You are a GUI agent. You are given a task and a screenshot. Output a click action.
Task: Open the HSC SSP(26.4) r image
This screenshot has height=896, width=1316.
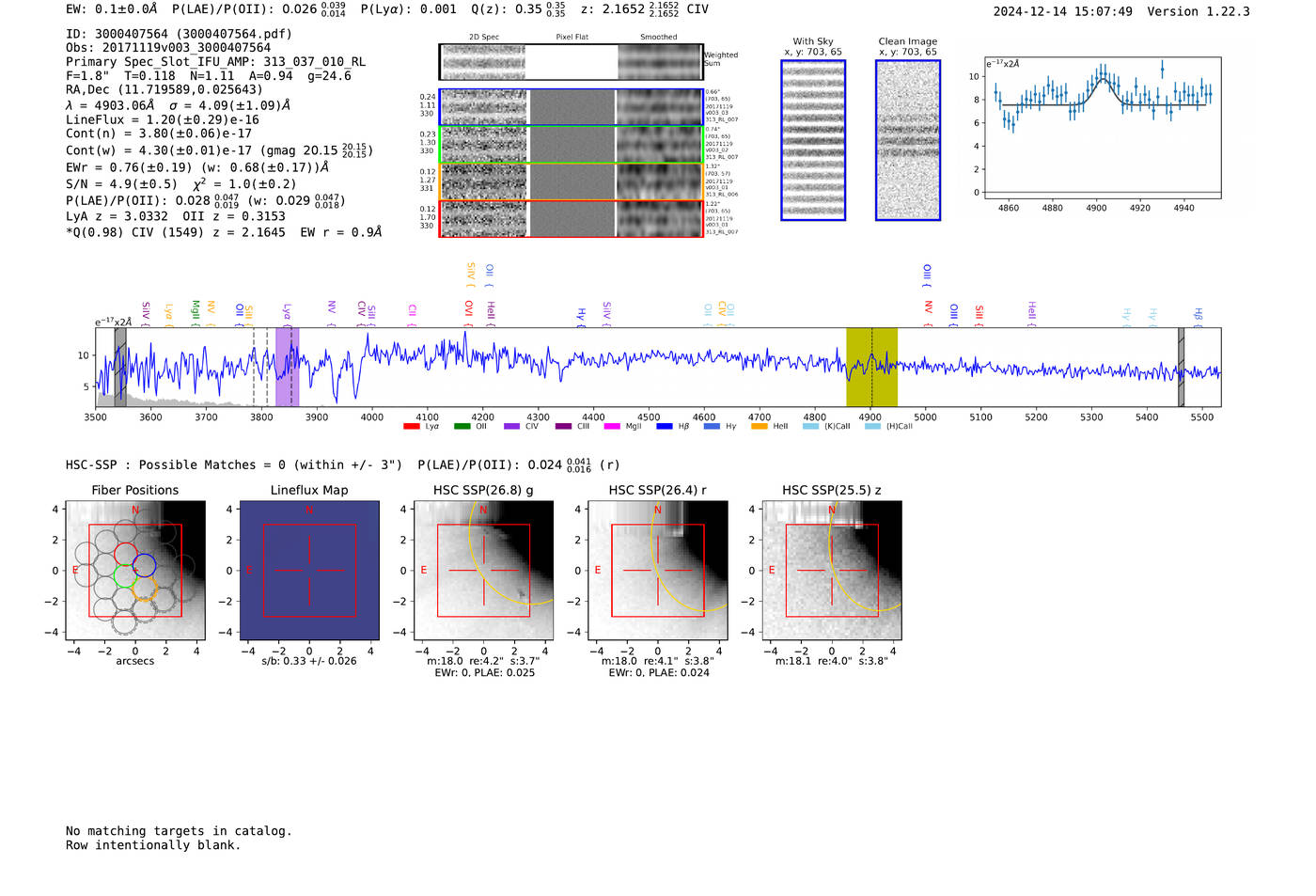click(657, 571)
